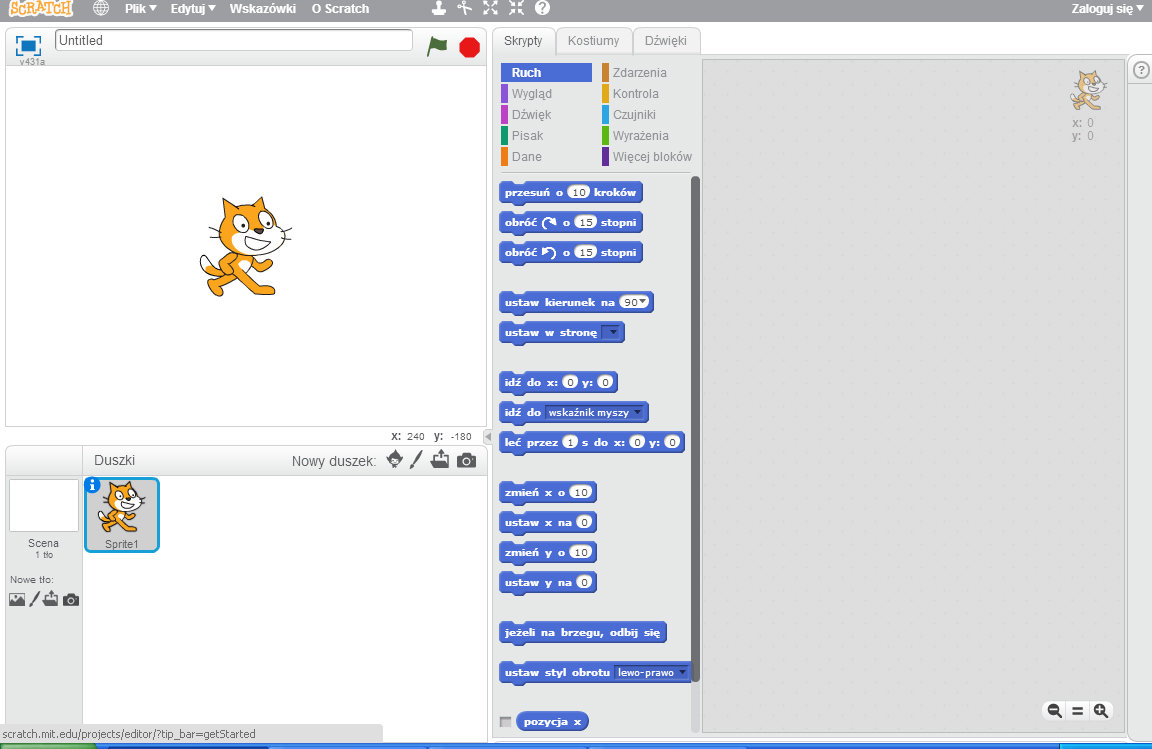Image resolution: width=1152 pixels, height=749 pixels.
Task: Switch stage to full screen mode
Action: click(x=29, y=46)
